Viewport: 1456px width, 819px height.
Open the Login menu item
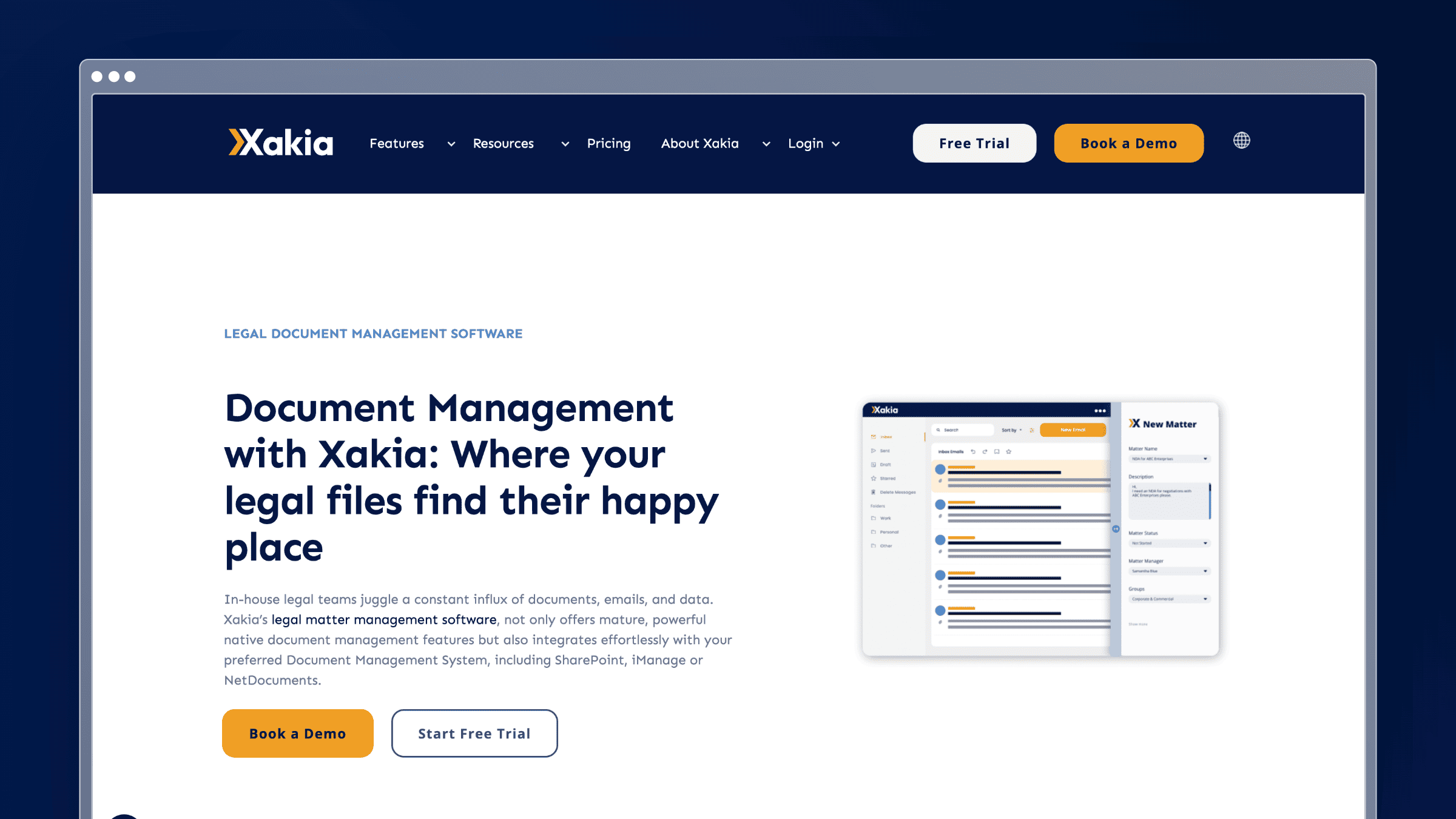coord(805,144)
